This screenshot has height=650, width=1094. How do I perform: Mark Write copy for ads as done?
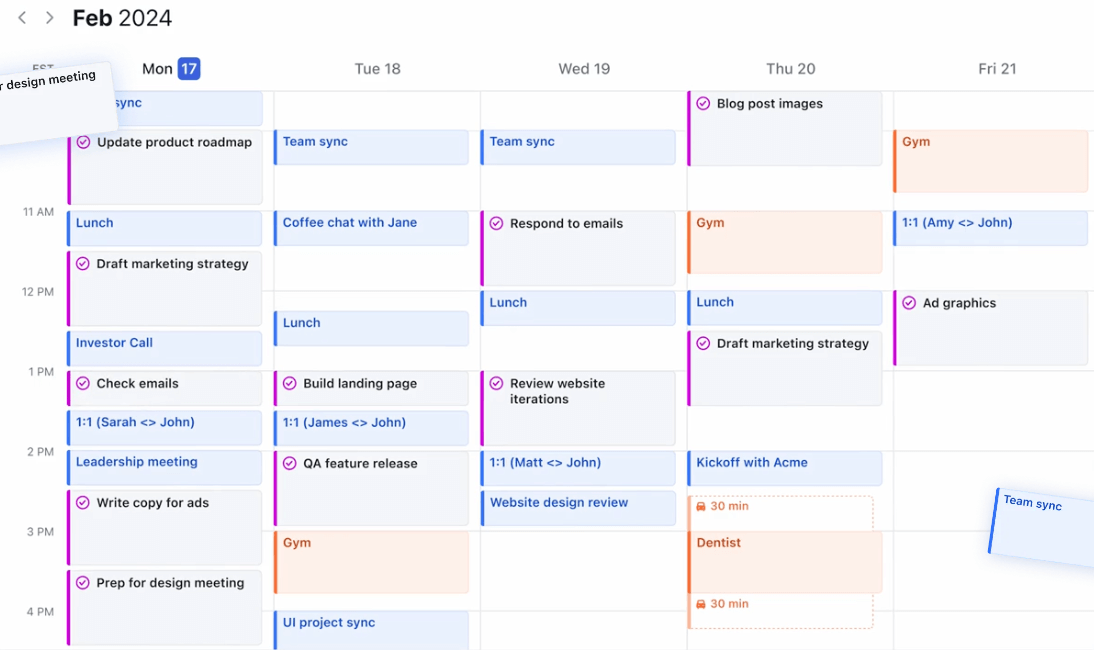click(x=83, y=502)
